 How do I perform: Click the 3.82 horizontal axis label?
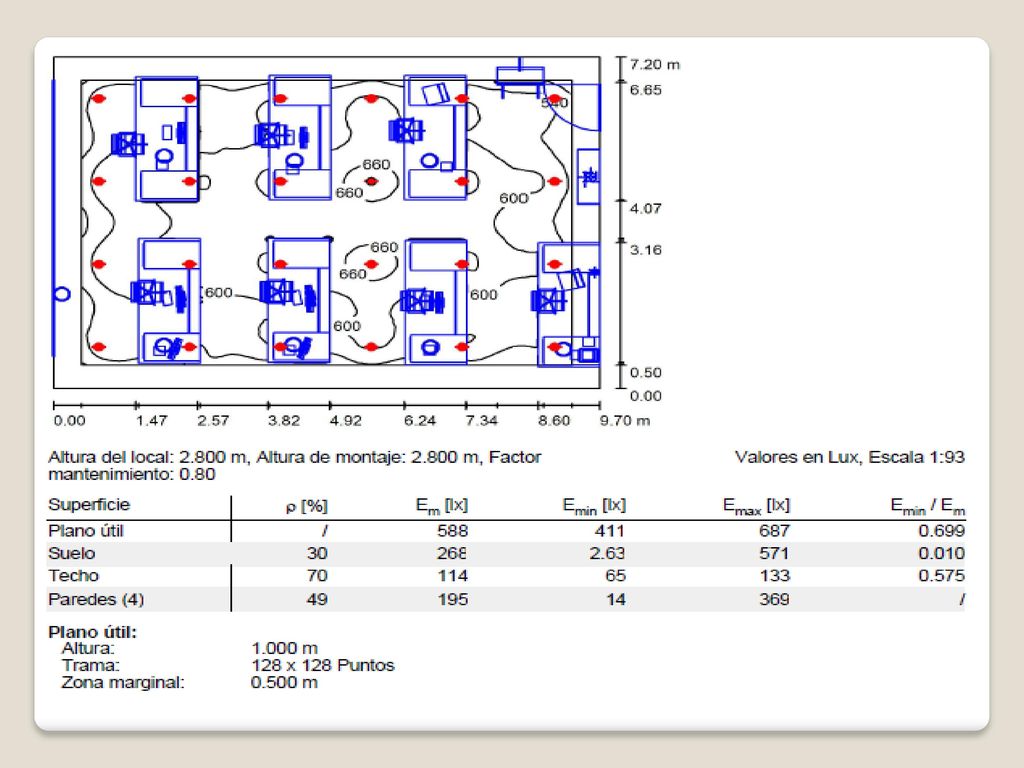pos(283,421)
